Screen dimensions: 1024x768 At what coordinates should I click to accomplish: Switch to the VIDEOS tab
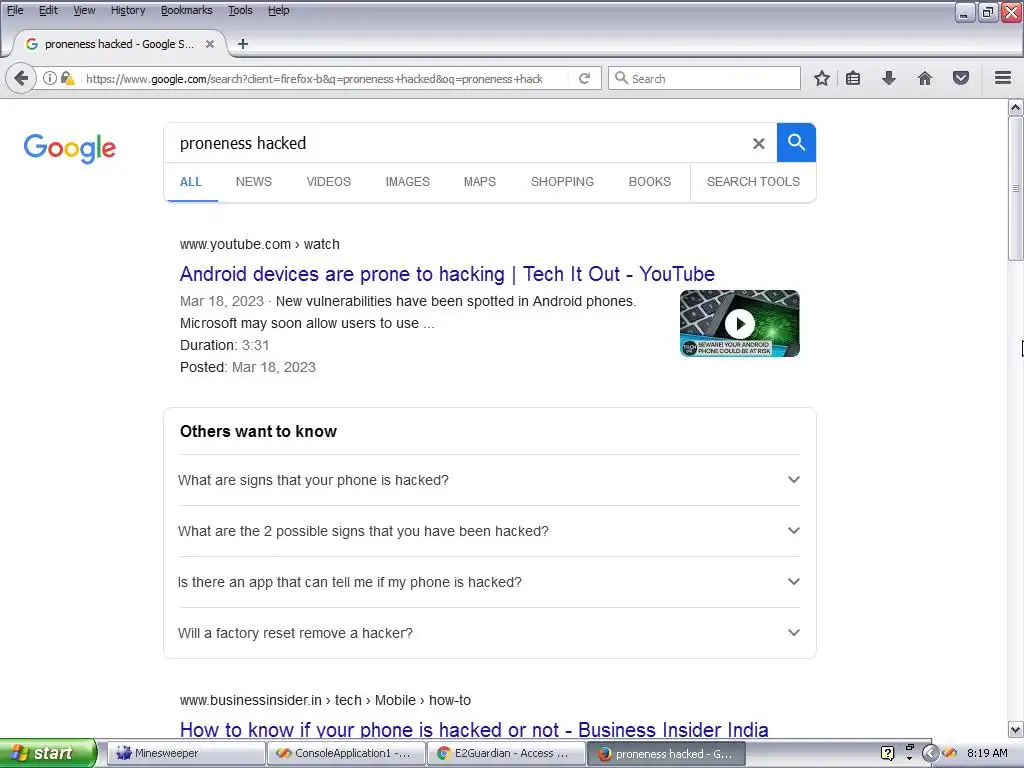click(x=328, y=182)
